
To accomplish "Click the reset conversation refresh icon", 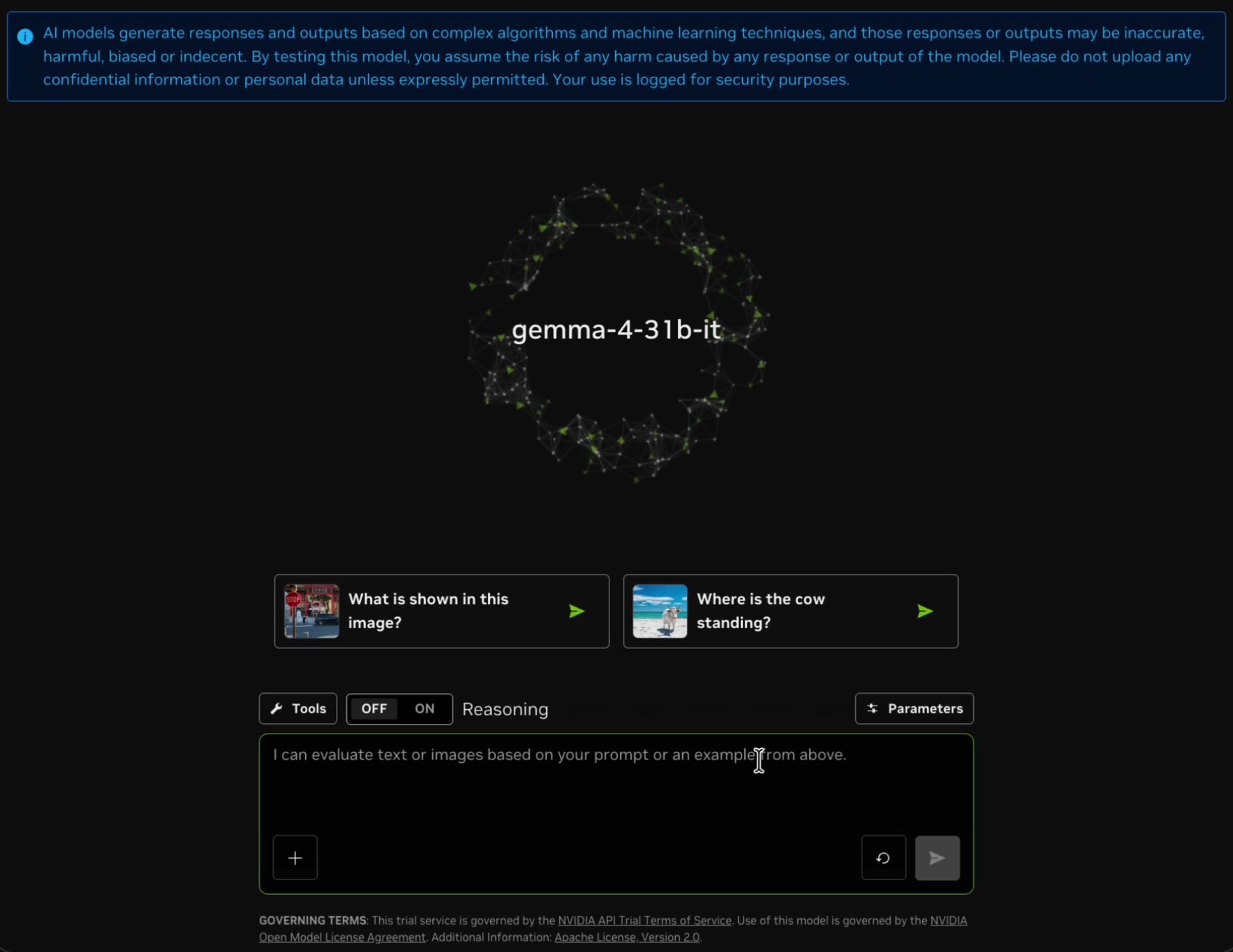I will point(883,857).
